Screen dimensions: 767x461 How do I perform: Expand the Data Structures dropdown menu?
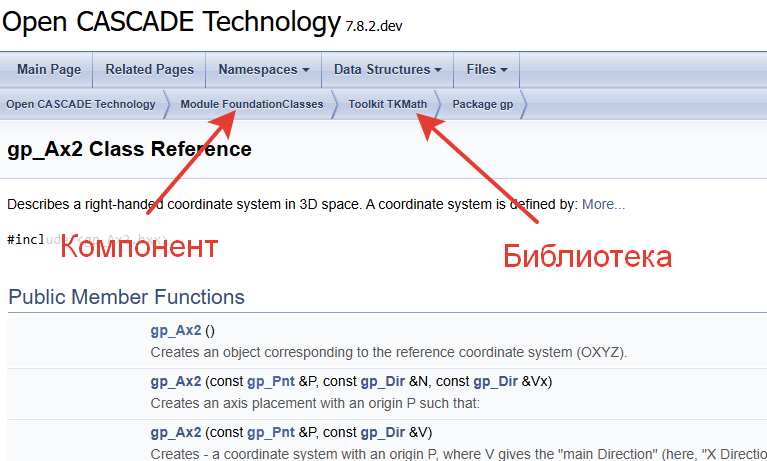click(x=387, y=69)
